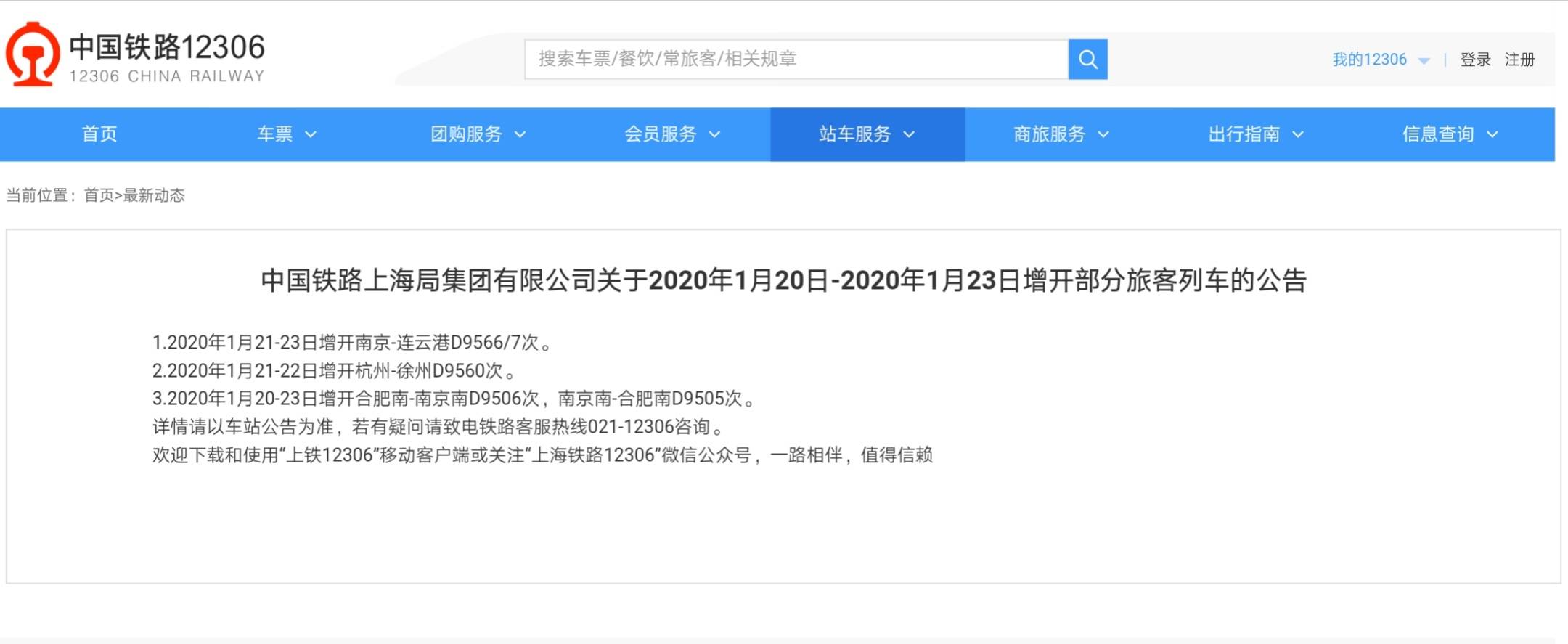1568x644 pixels.
Task: Click the 中国铁路12306 site title text
Action: tap(167, 47)
